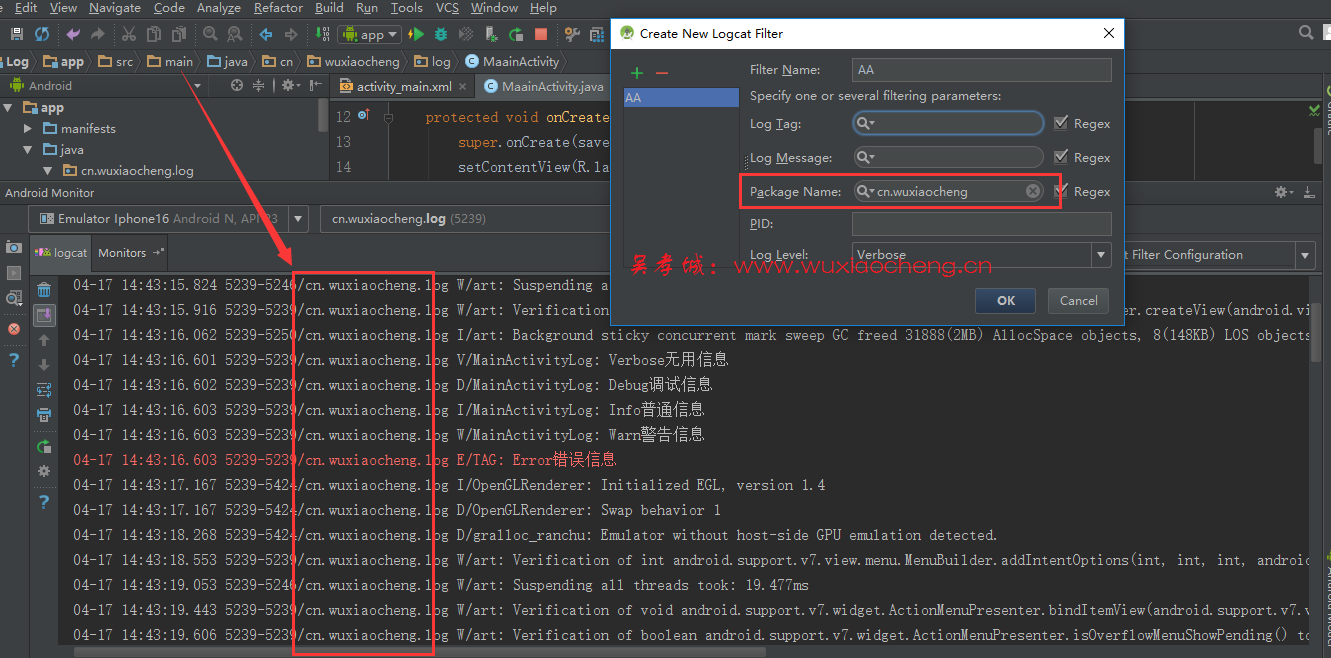The height and width of the screenshot is (658, 1331).
Task: Click Cancel in the filter dialog
Action: [1078, 300]
